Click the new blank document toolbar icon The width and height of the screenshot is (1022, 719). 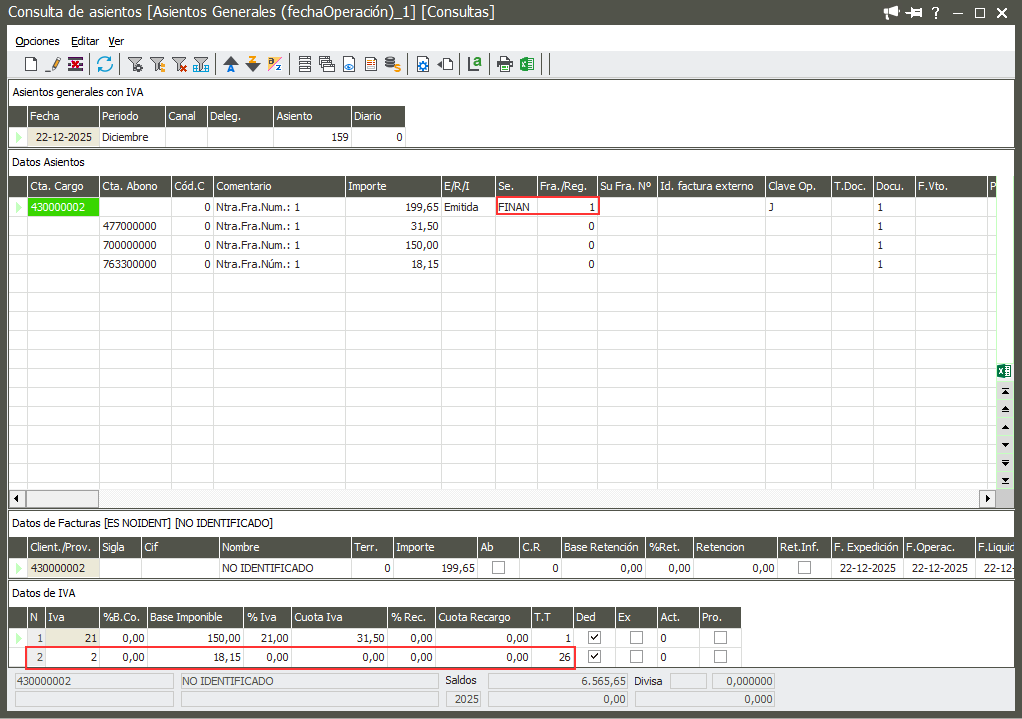coord(31,64)
